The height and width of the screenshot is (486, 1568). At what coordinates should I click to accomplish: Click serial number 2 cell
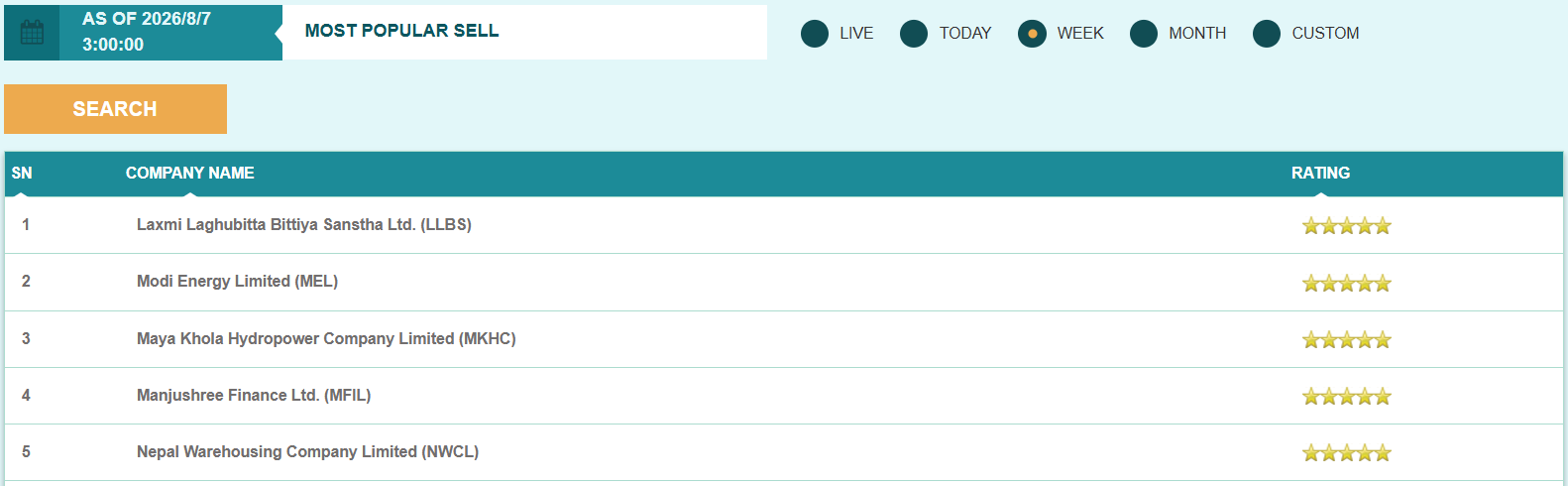coord(26,282)
